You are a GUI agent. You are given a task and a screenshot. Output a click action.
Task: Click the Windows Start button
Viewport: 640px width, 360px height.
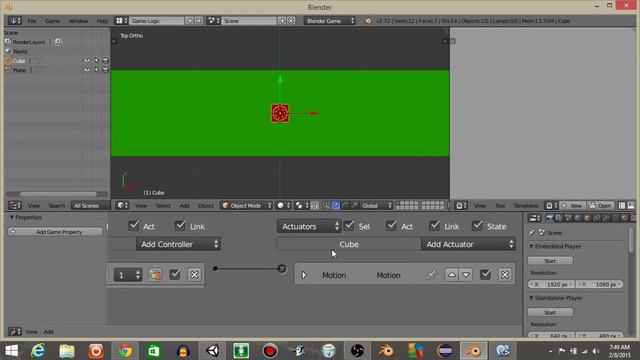pos(12,351)
